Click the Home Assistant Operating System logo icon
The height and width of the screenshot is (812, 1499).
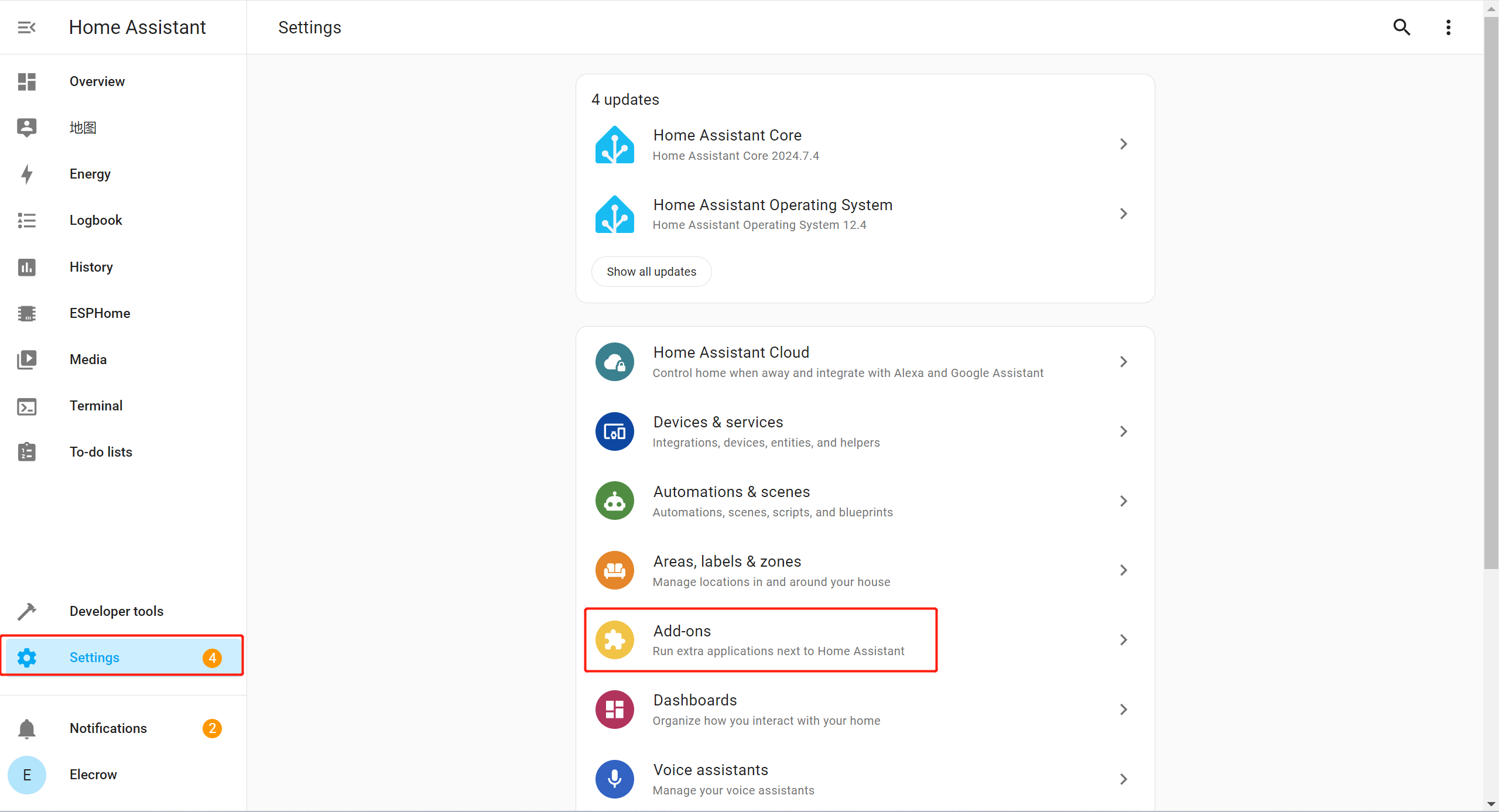click(x=614, y=214)
